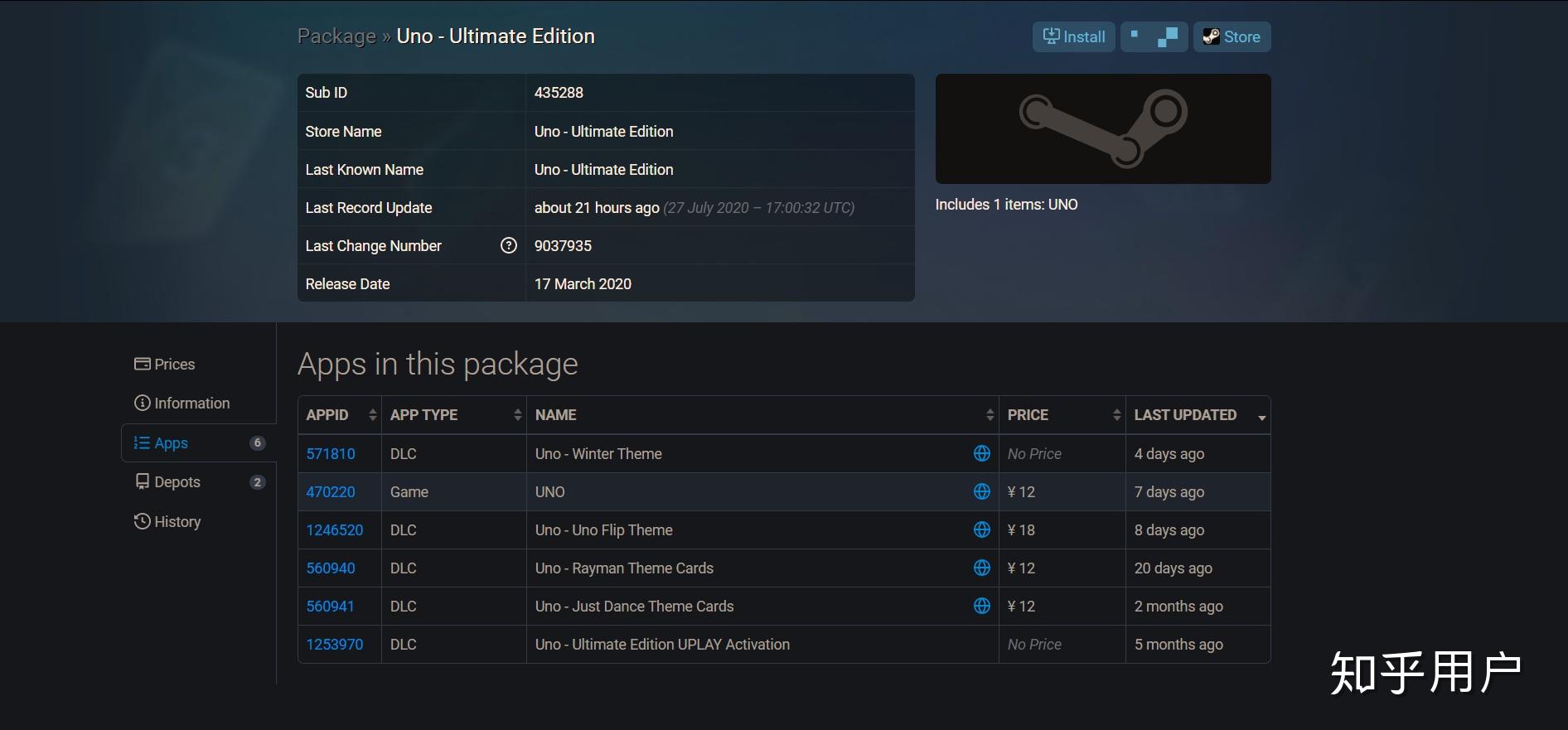Click the globe icon next to UNO
The image size is (1568, 730).
tap(981, 491)
